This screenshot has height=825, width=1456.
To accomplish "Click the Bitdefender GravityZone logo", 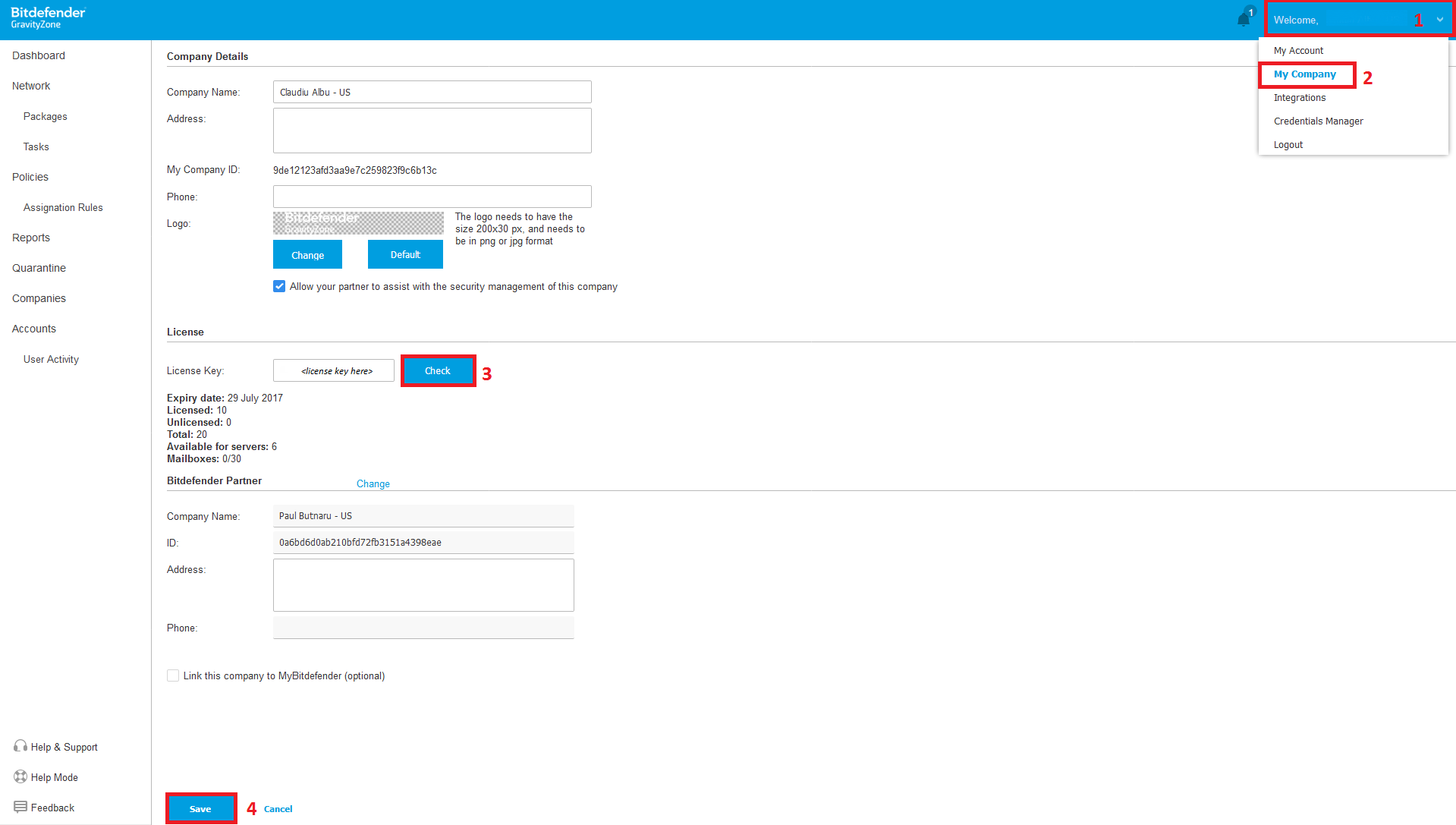I will [x=48, y=18].
